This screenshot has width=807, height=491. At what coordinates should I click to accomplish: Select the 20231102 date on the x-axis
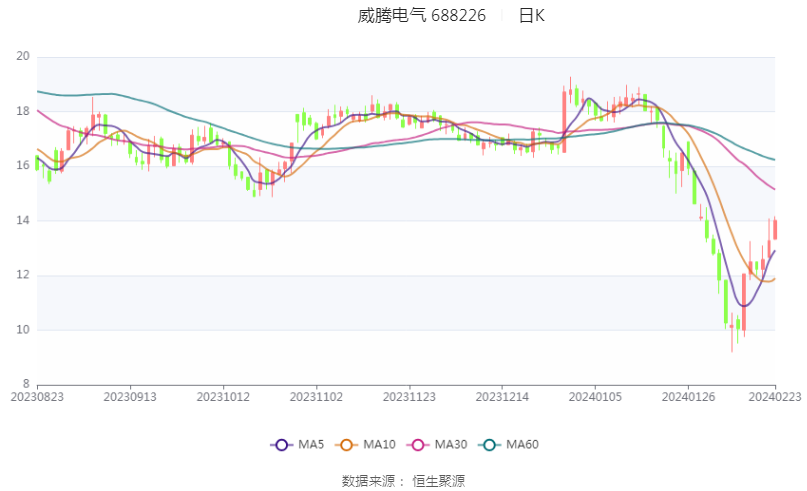(316, 397)
